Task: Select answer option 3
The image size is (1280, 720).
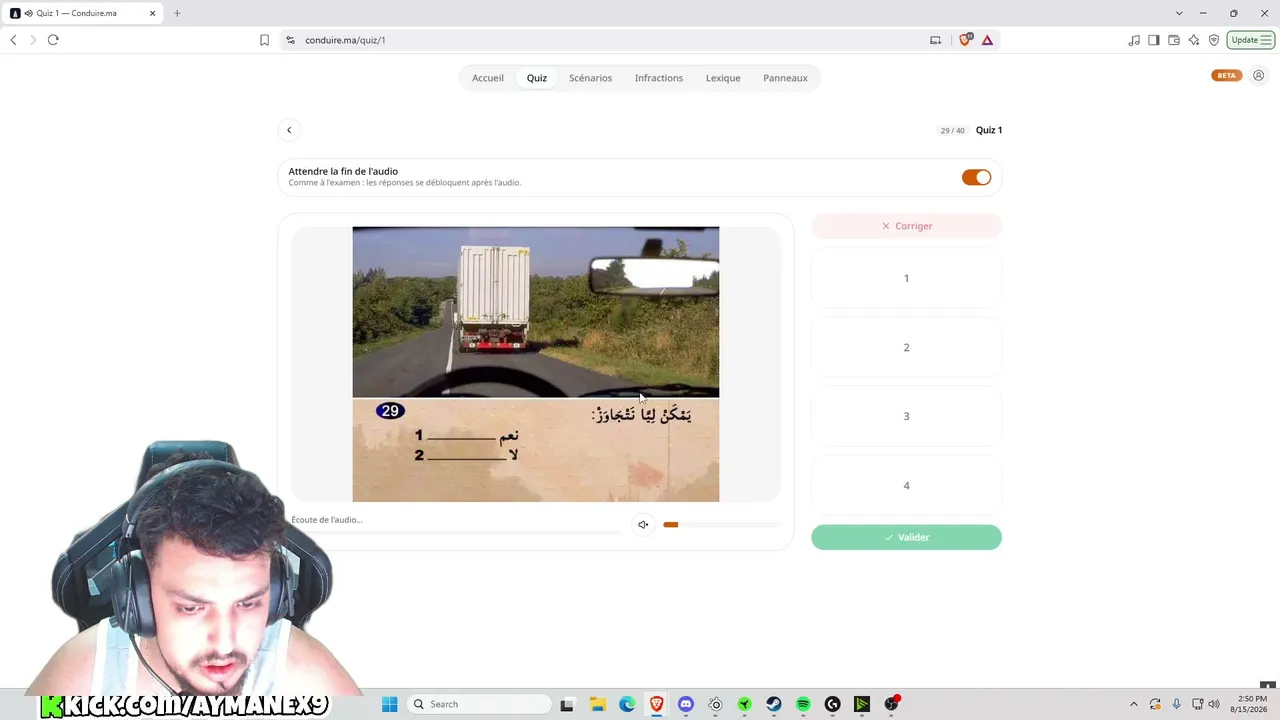Action: (907, 416)
